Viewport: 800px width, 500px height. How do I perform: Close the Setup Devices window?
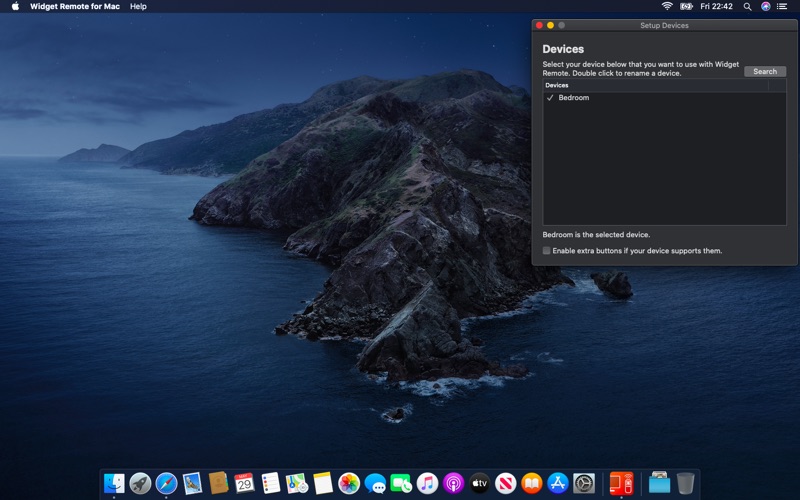pyautogui.click(x=539, y=25)
